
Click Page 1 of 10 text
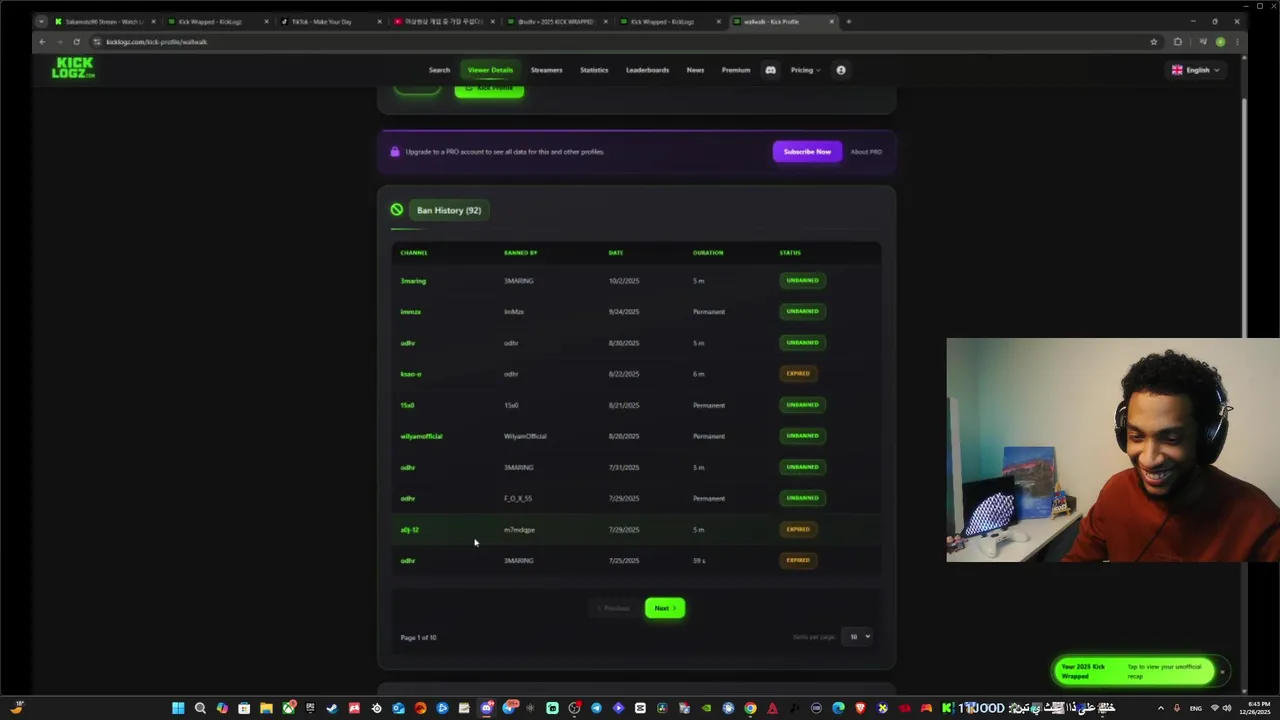pos(418,637)
